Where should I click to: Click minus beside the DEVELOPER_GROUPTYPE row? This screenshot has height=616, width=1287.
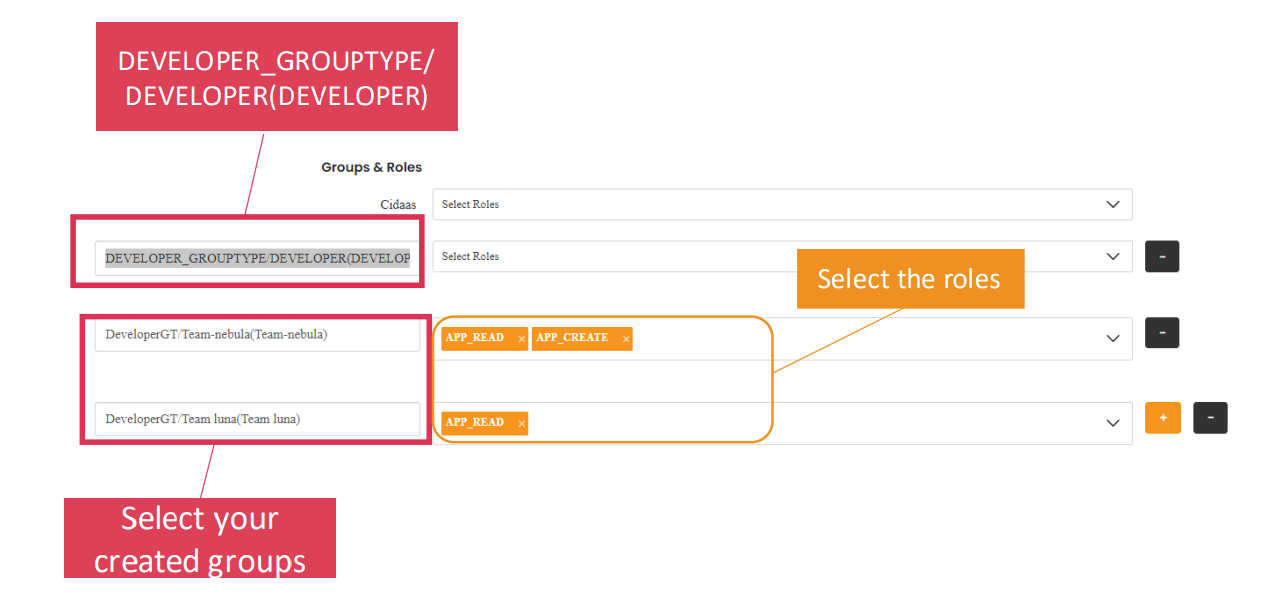click(x=1161, y=256)
